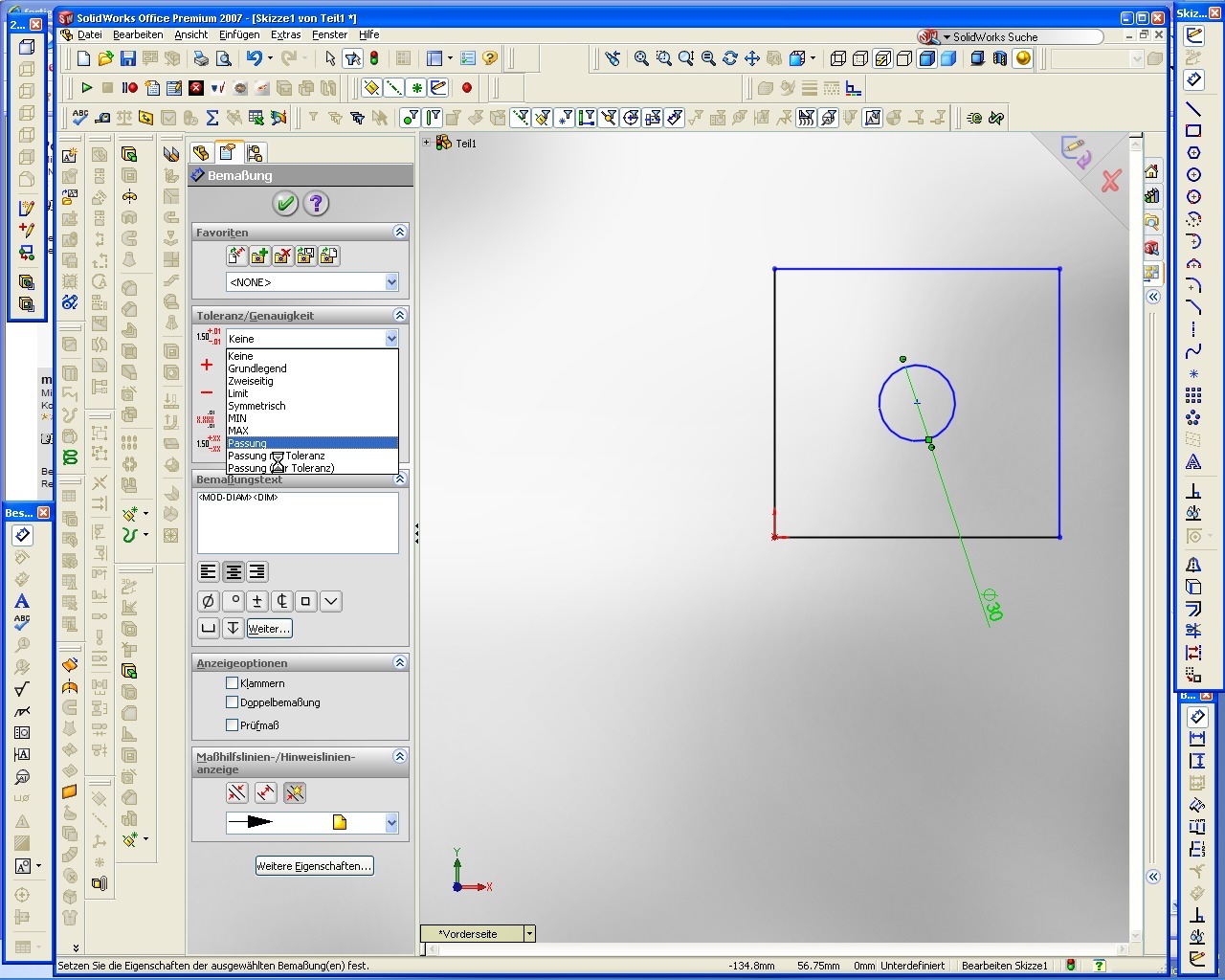
Task: Click the Measure tape icon
Action: (102, 118)
